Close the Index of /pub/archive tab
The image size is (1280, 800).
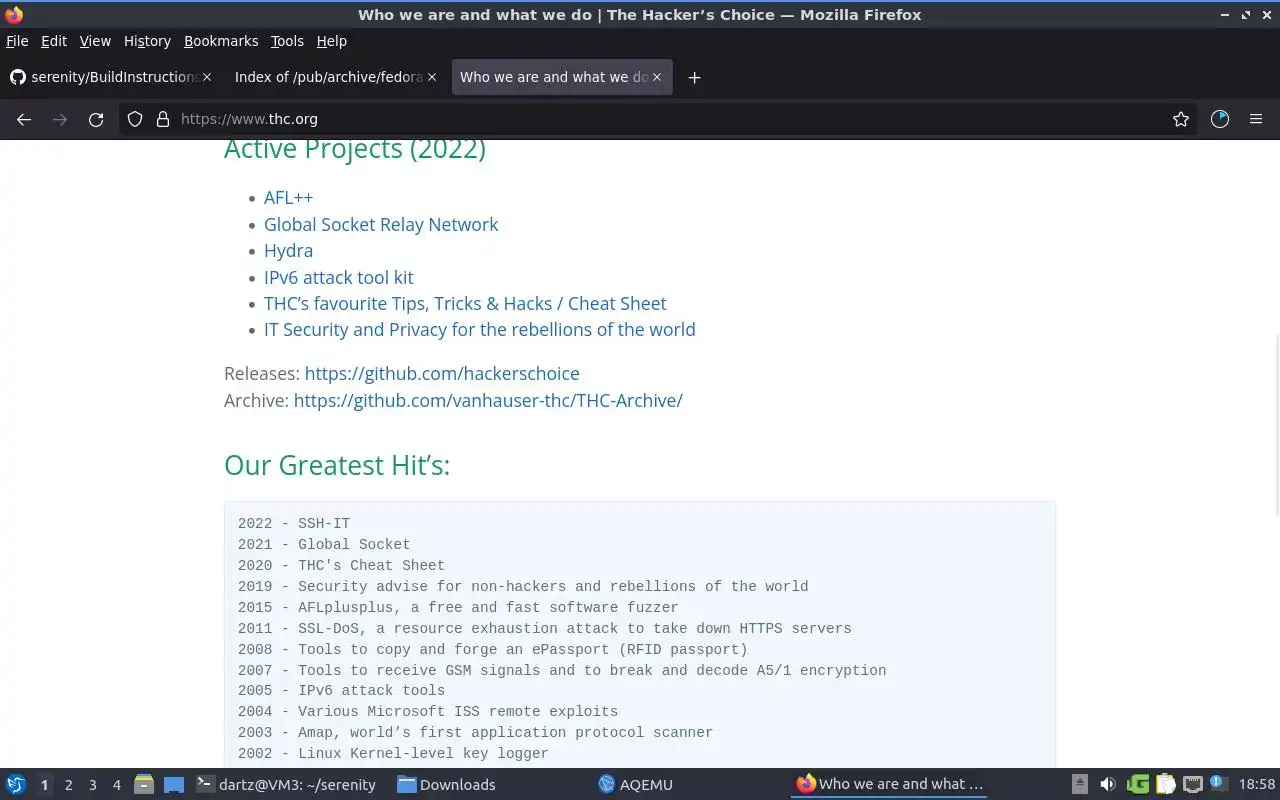(x=432, y=77)
